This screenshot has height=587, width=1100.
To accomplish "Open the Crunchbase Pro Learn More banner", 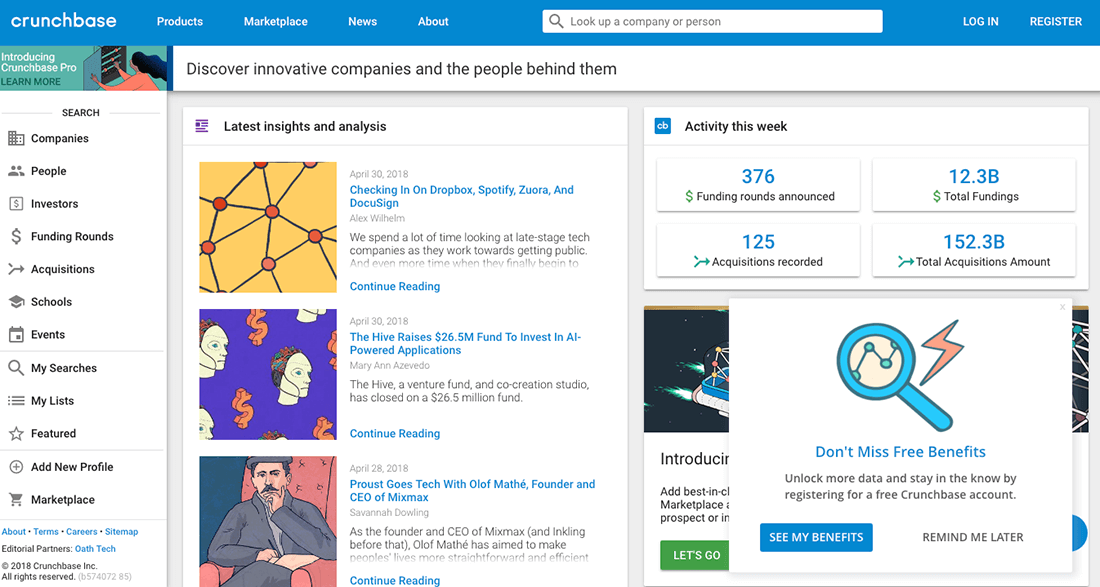I will tap(83, 68).
